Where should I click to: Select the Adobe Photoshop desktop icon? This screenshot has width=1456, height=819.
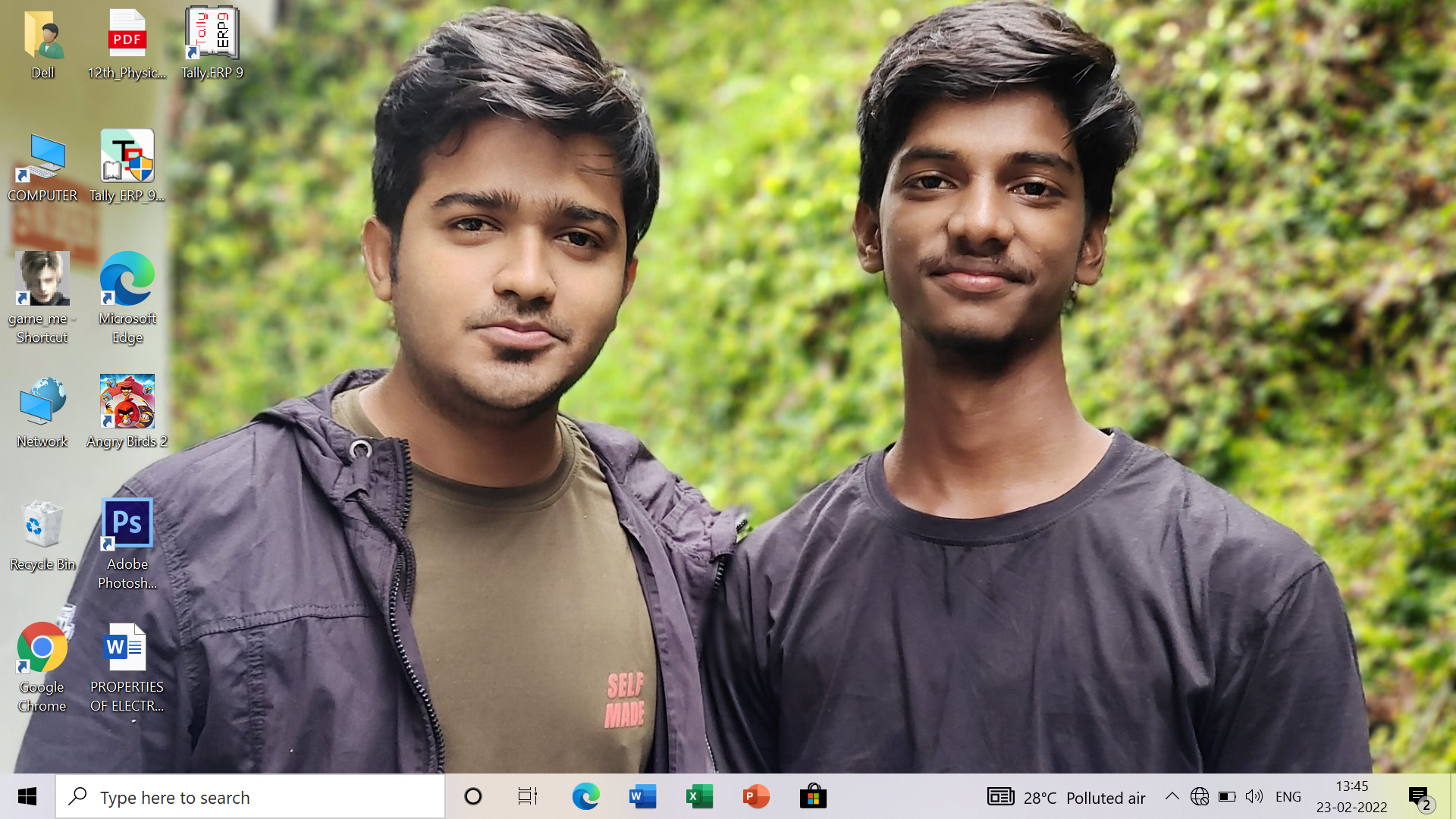[127, 525]
